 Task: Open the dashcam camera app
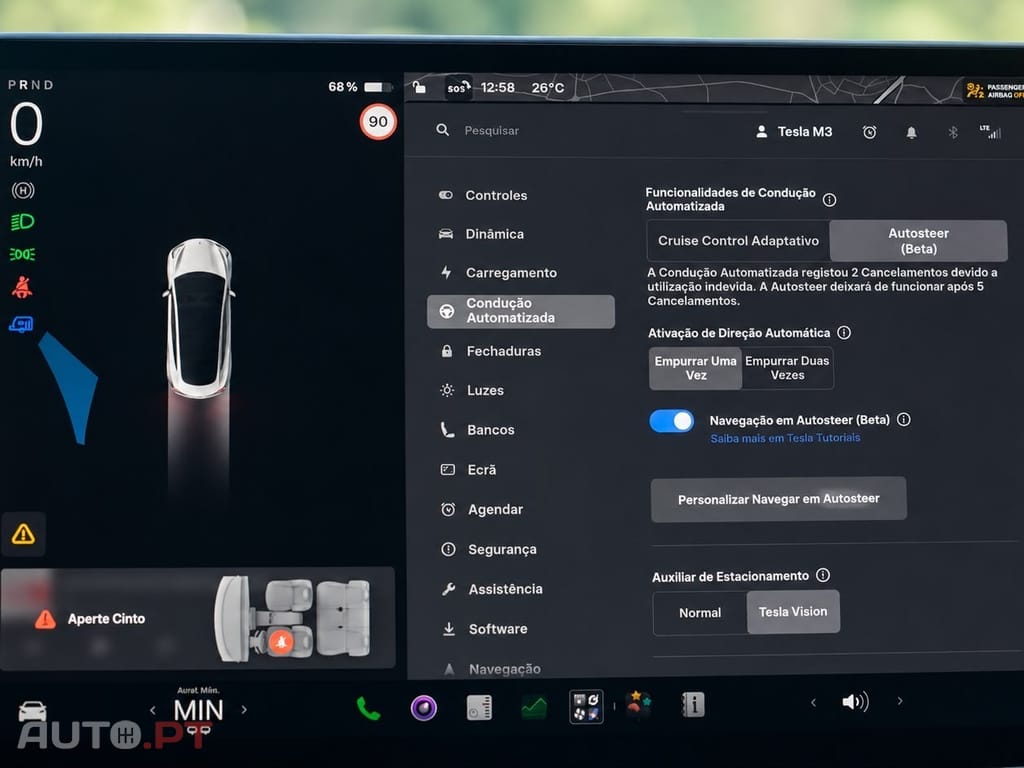pyautogui.click(x=423, y=707)
